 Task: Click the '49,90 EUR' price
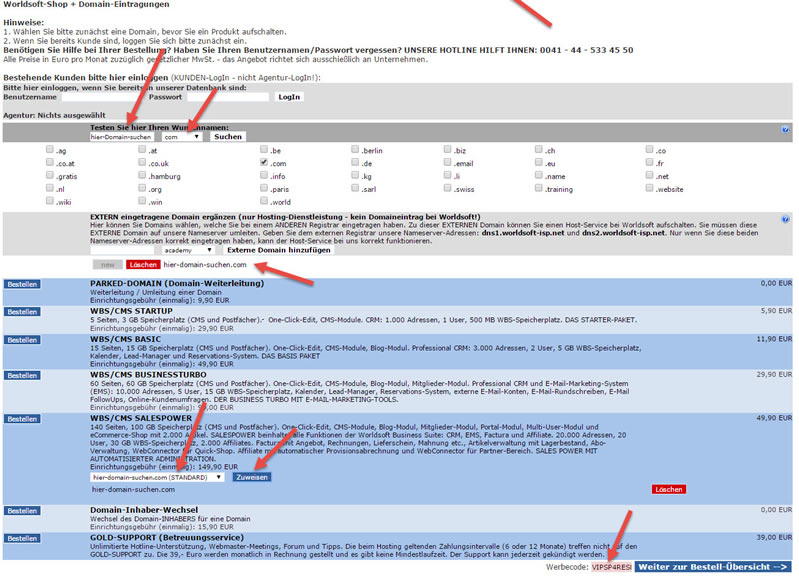pyautogui.click(x=774, y=418)
